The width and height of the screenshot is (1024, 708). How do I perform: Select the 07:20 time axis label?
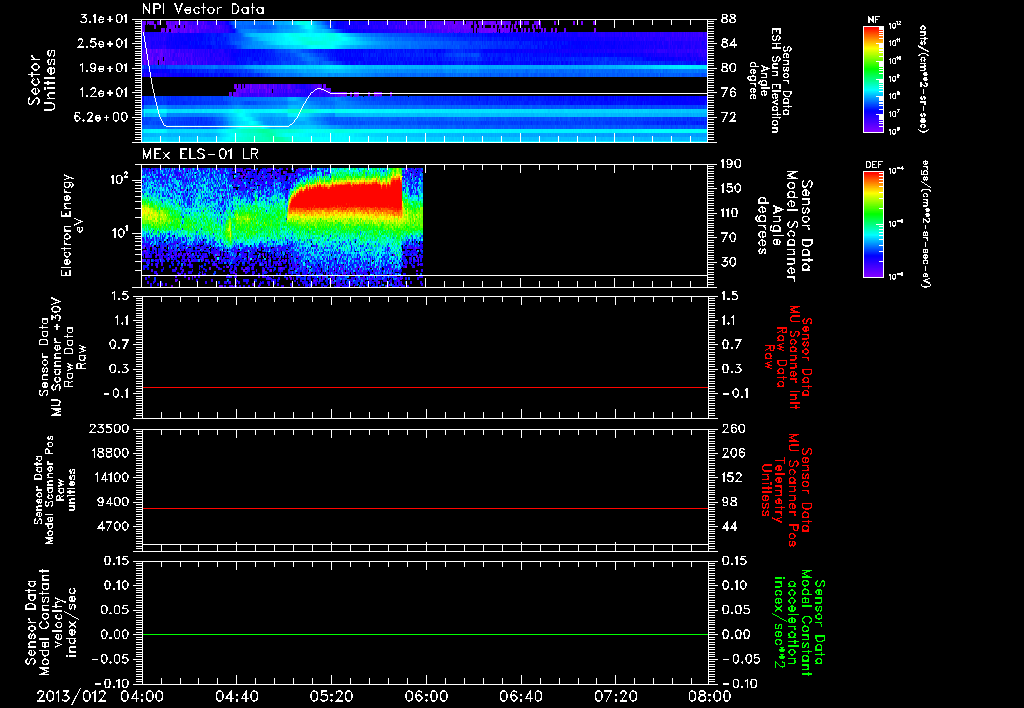point(617,696)
